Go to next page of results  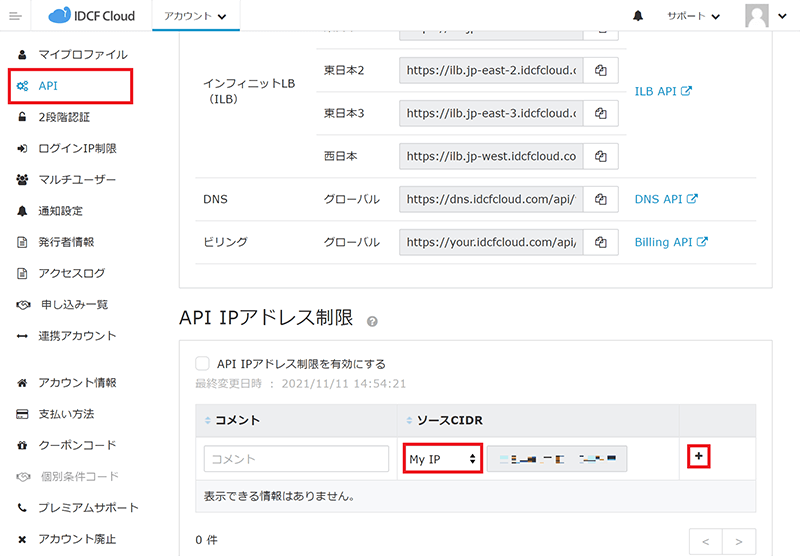[x=739, y=541]
